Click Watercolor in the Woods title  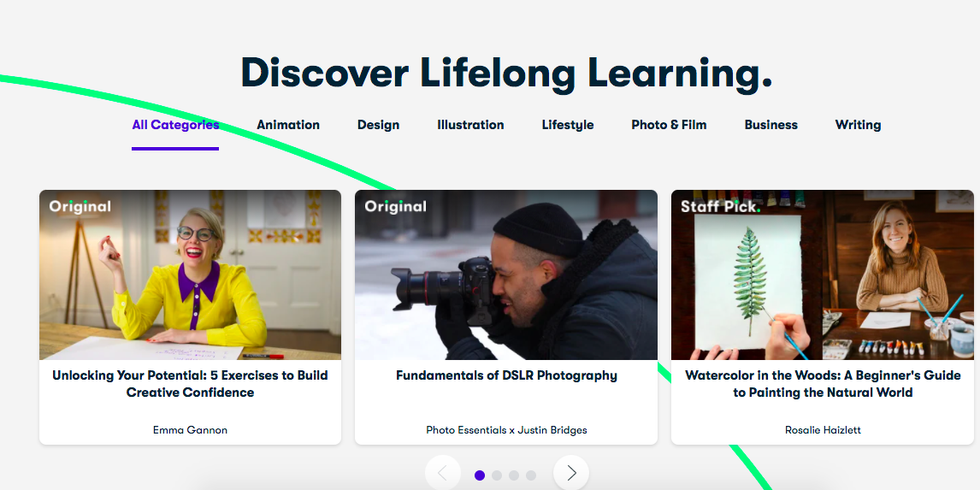pos(822,384)
